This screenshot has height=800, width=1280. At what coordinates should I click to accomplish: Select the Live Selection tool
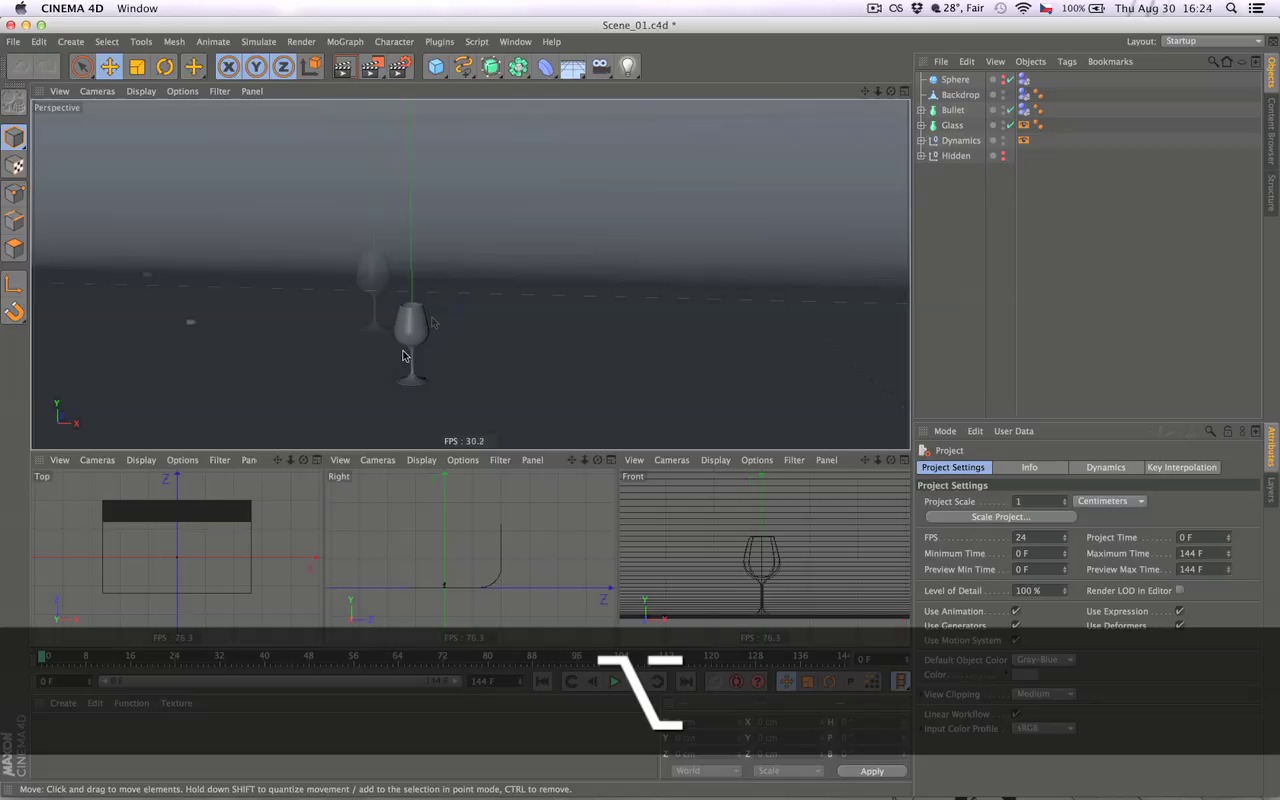point(83,67)
